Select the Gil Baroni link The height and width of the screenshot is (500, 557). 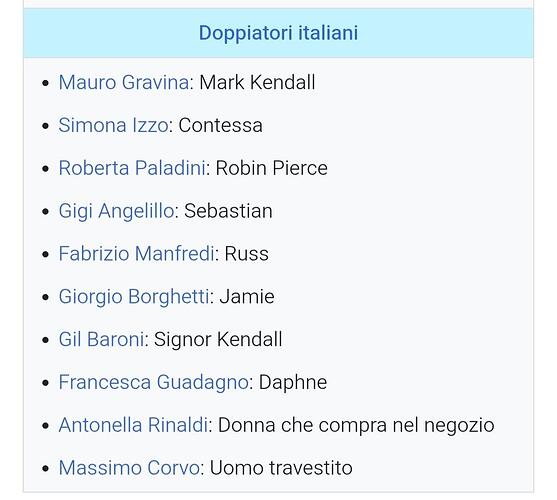[x=101, y=339]
